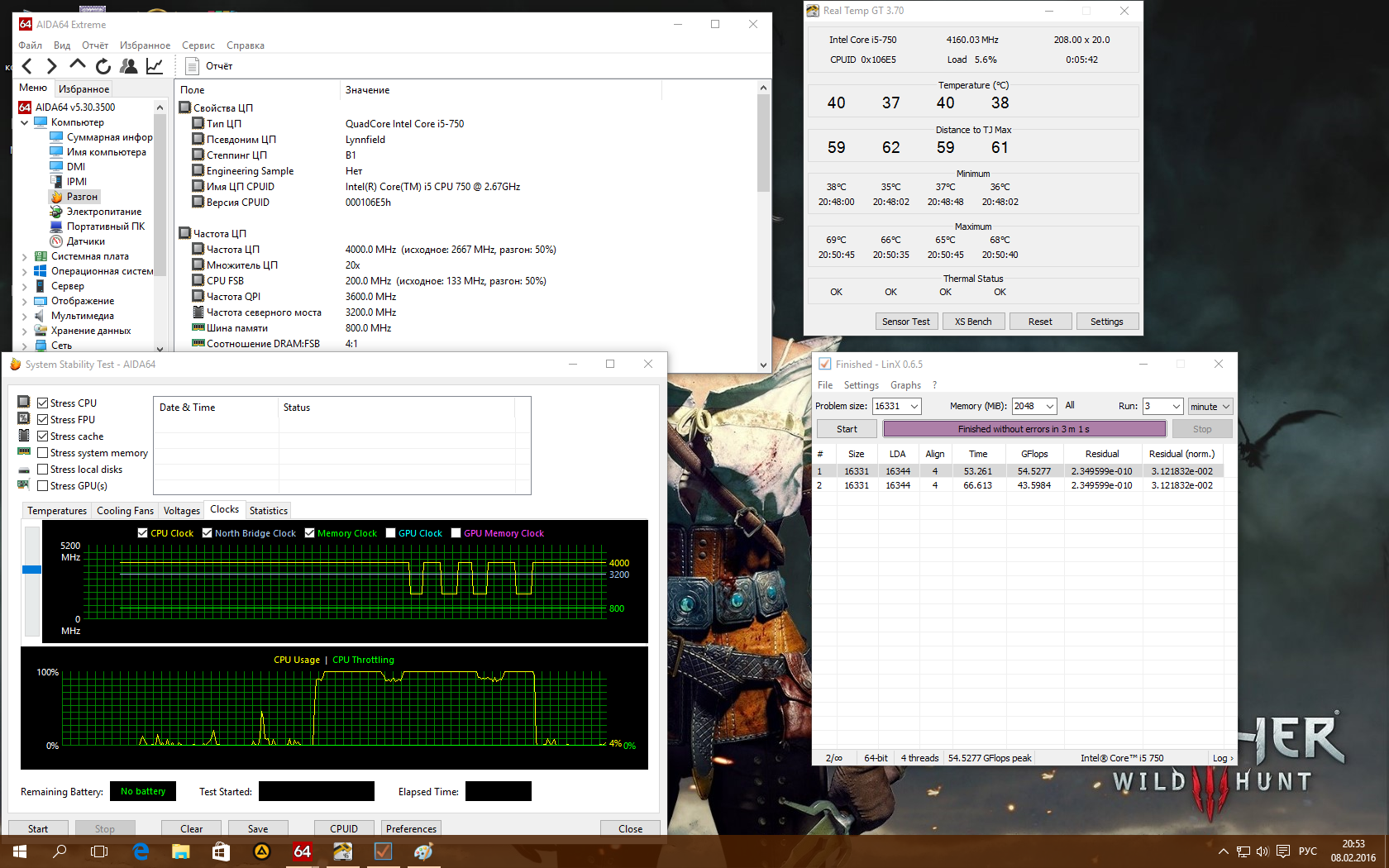Screen dimensions: 1389x868
Task: Click Preferences in System Stability Test
Action: click(x=411, y=828)
